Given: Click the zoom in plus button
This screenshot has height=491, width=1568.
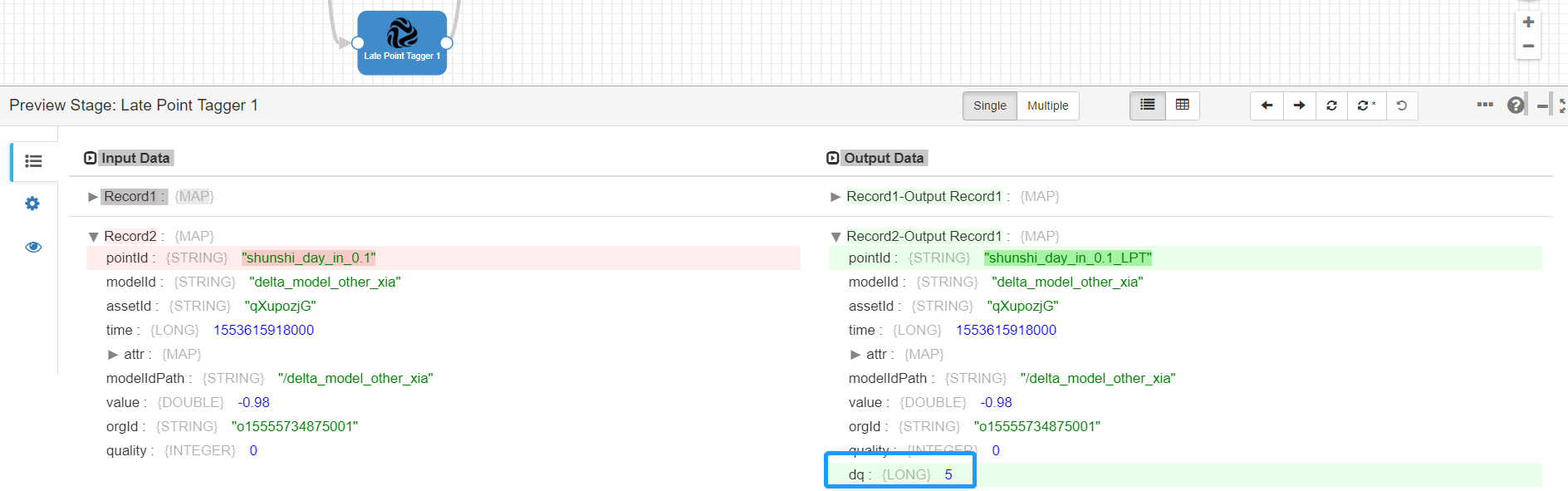Looking at the screenshot, I should tap(1528, 22).
